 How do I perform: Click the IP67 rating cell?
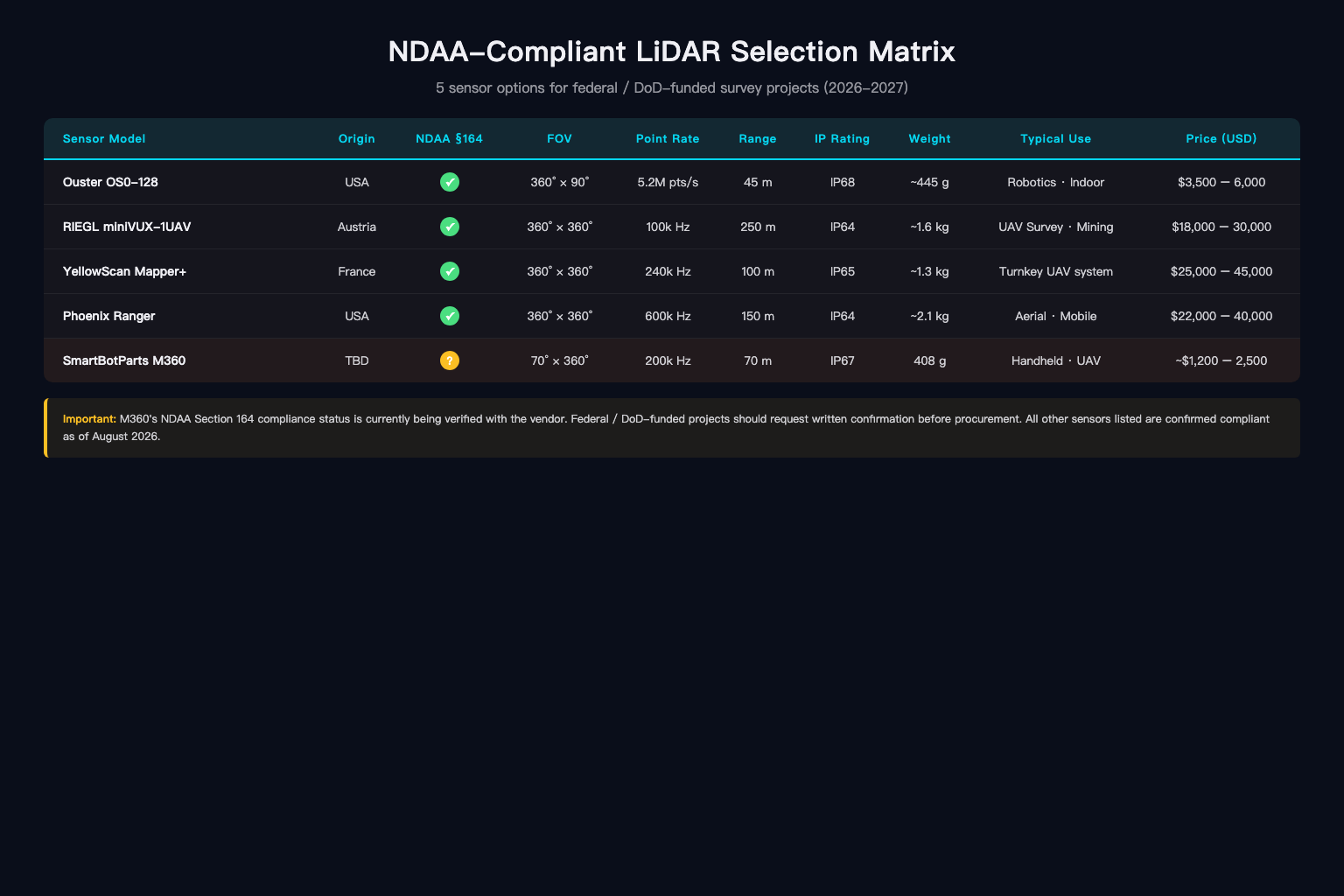pos(843,360)
